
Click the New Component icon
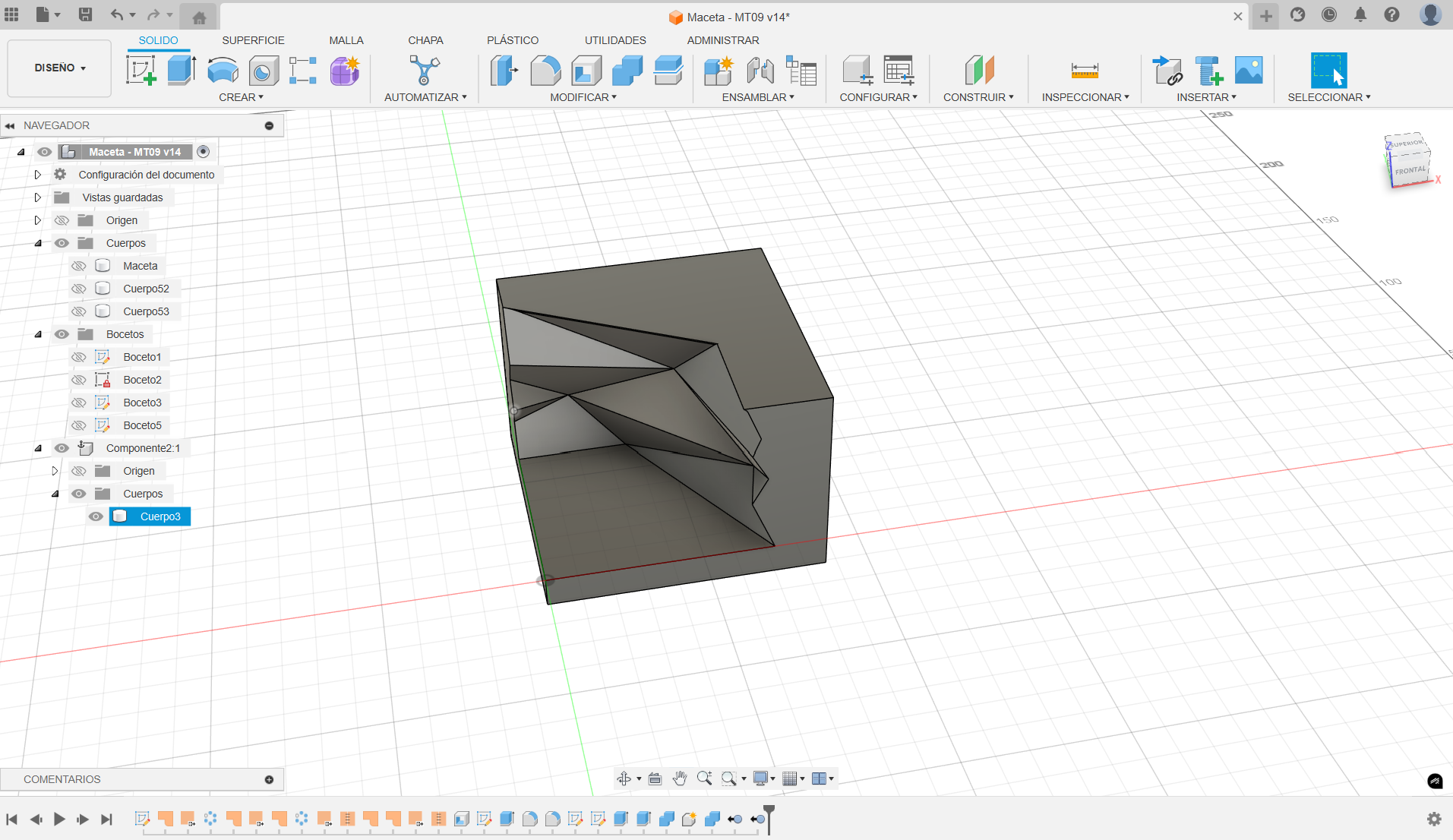click(718, 70)
